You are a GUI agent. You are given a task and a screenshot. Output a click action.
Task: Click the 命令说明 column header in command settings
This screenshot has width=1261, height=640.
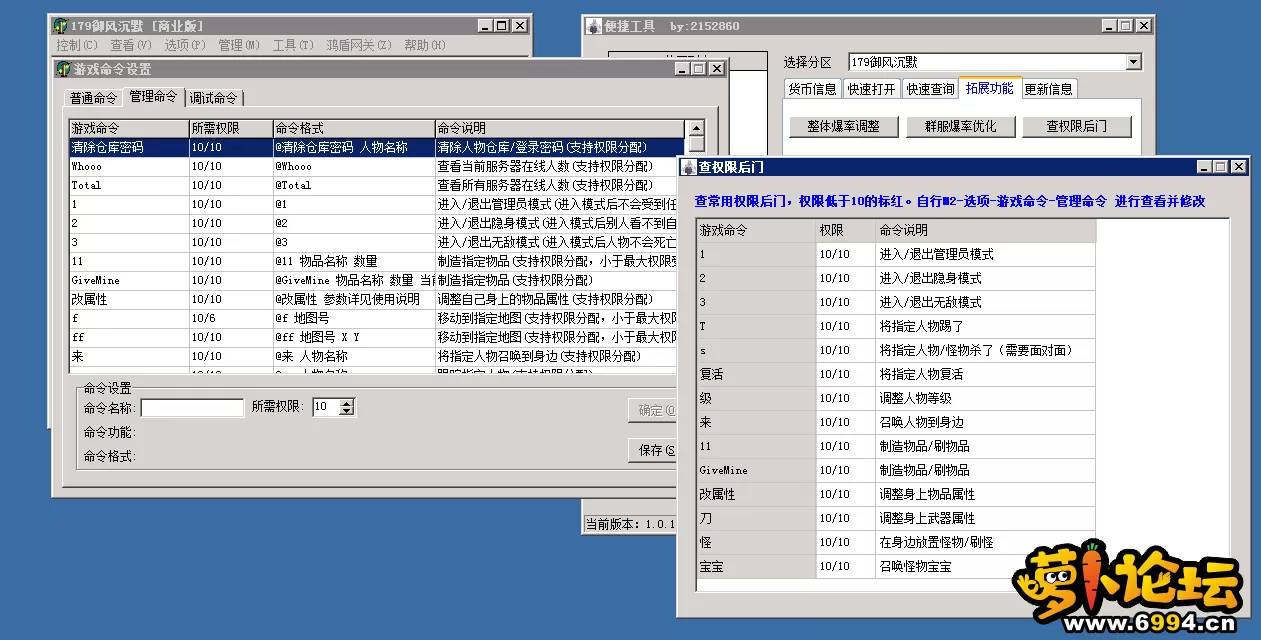click(559, 128)
